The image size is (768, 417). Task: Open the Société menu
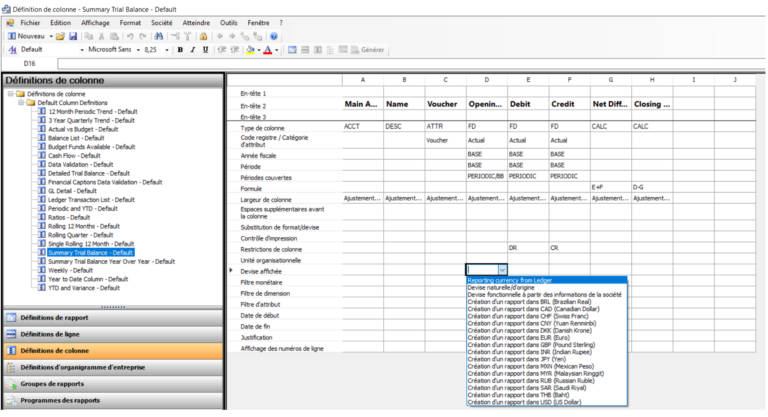pyautogui.click(x=161, y=22)
